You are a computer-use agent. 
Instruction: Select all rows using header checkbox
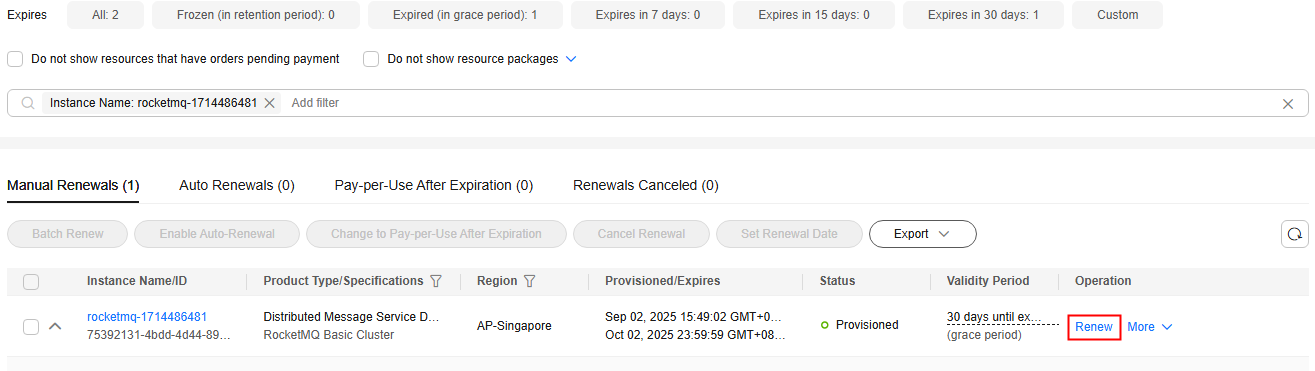click(x=31, y=282)
